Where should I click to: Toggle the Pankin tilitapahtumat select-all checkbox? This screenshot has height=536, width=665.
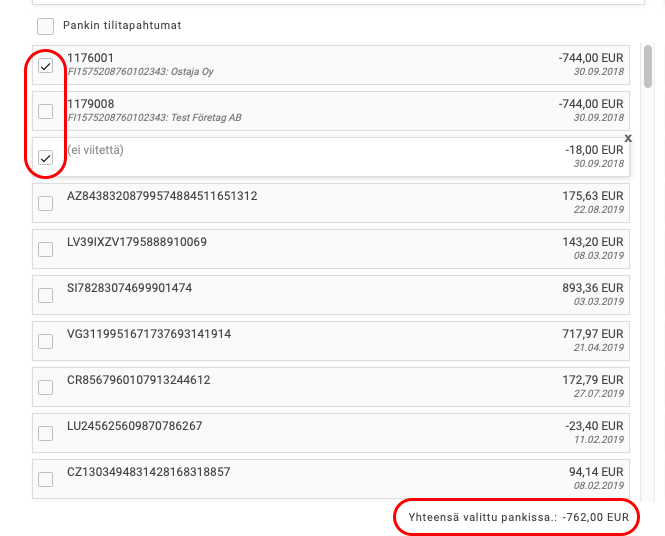click(45, 25)
